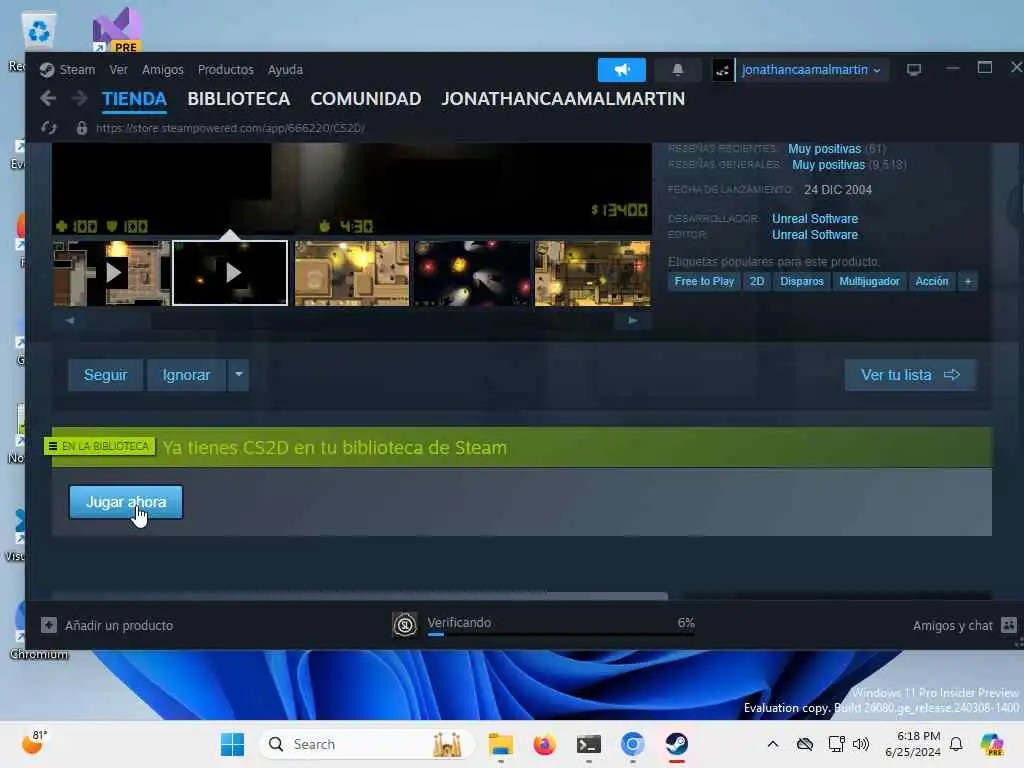Viewport: 1024px width, 768px height.
Task: Switch to the COMUNIDAD tab
Action: 366,99
